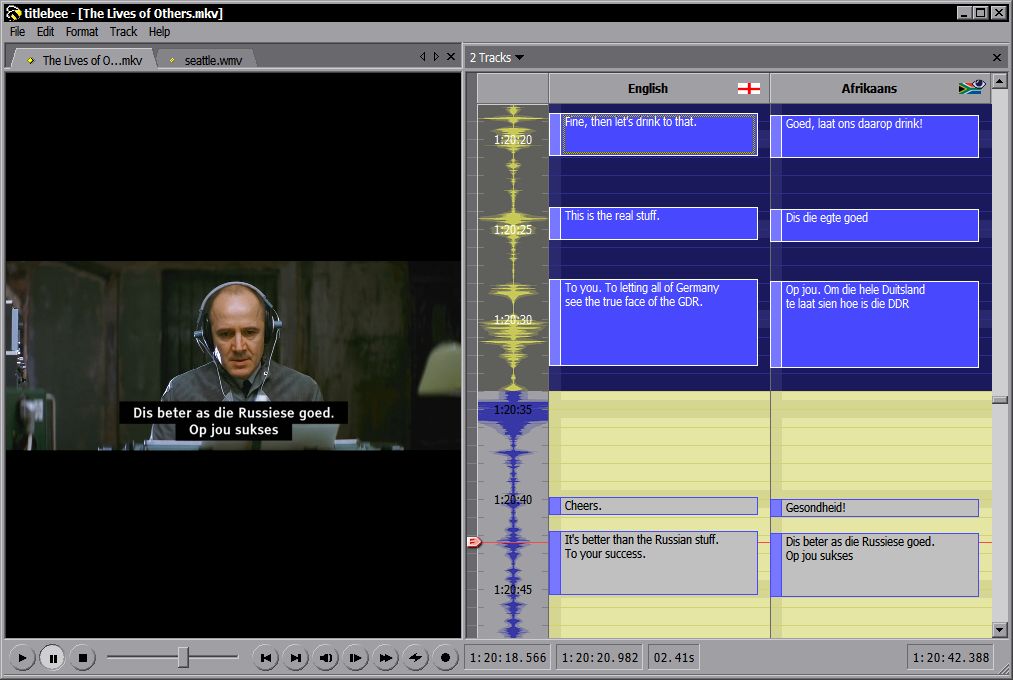Select subtitle 'Goed, laat ons daarop drink!'

click(875, 136)
